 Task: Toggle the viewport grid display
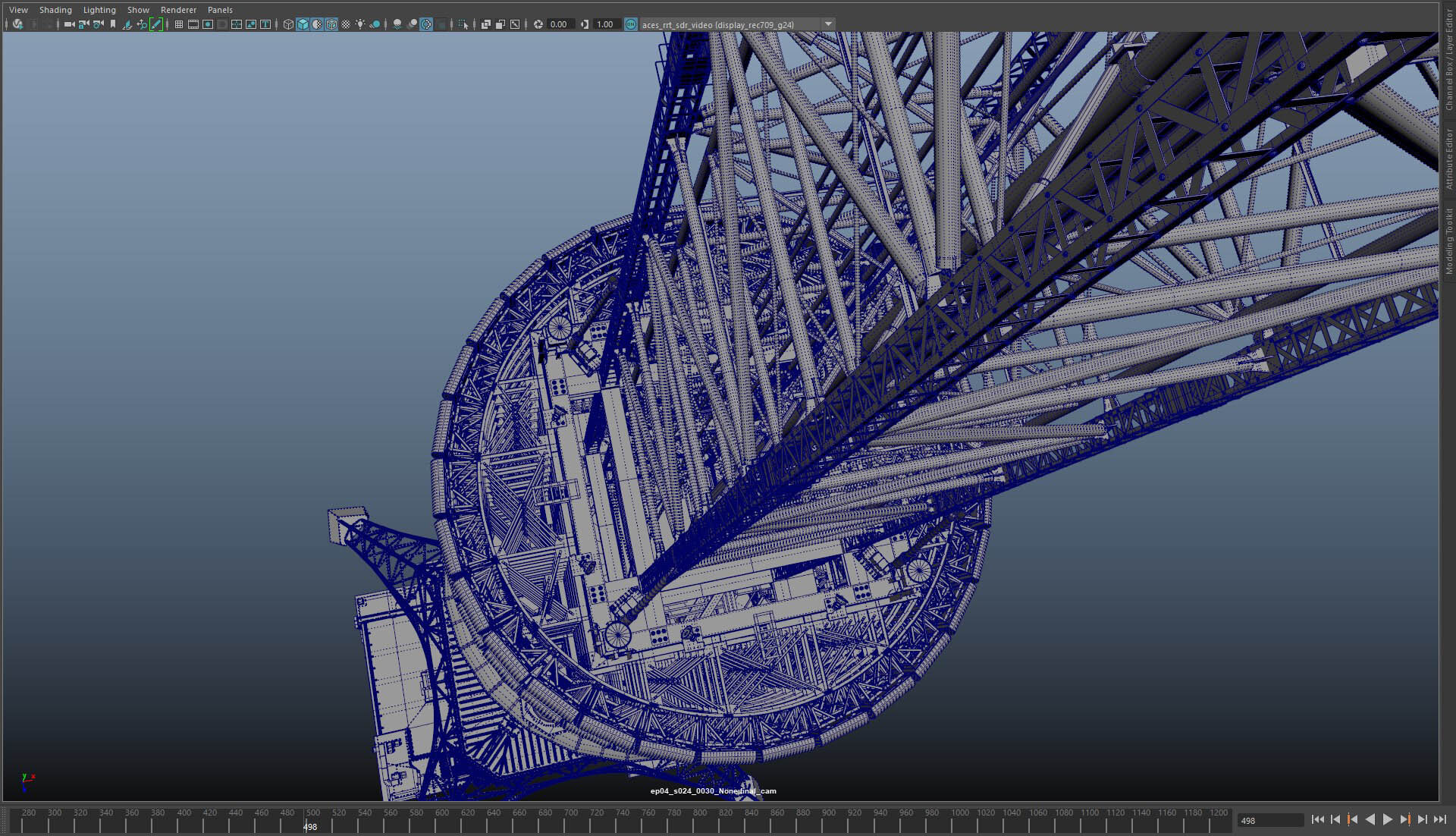click(179, 24)
